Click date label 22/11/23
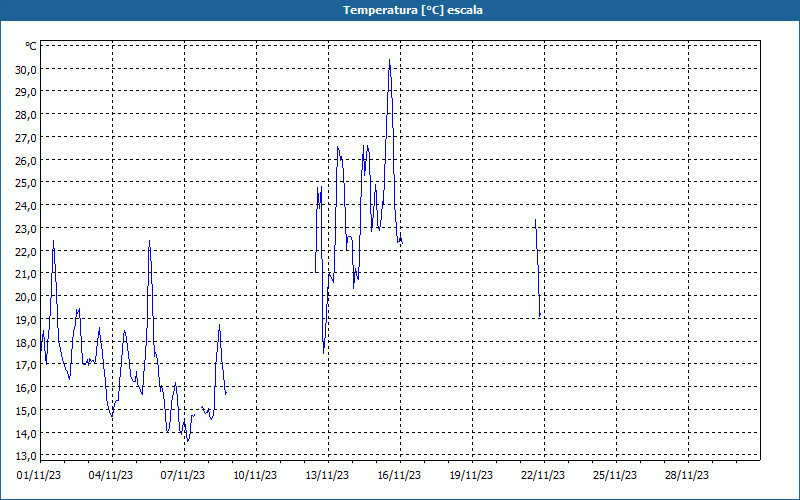Image resolution: width=800 pixels, height=500 pixels. 543,475
